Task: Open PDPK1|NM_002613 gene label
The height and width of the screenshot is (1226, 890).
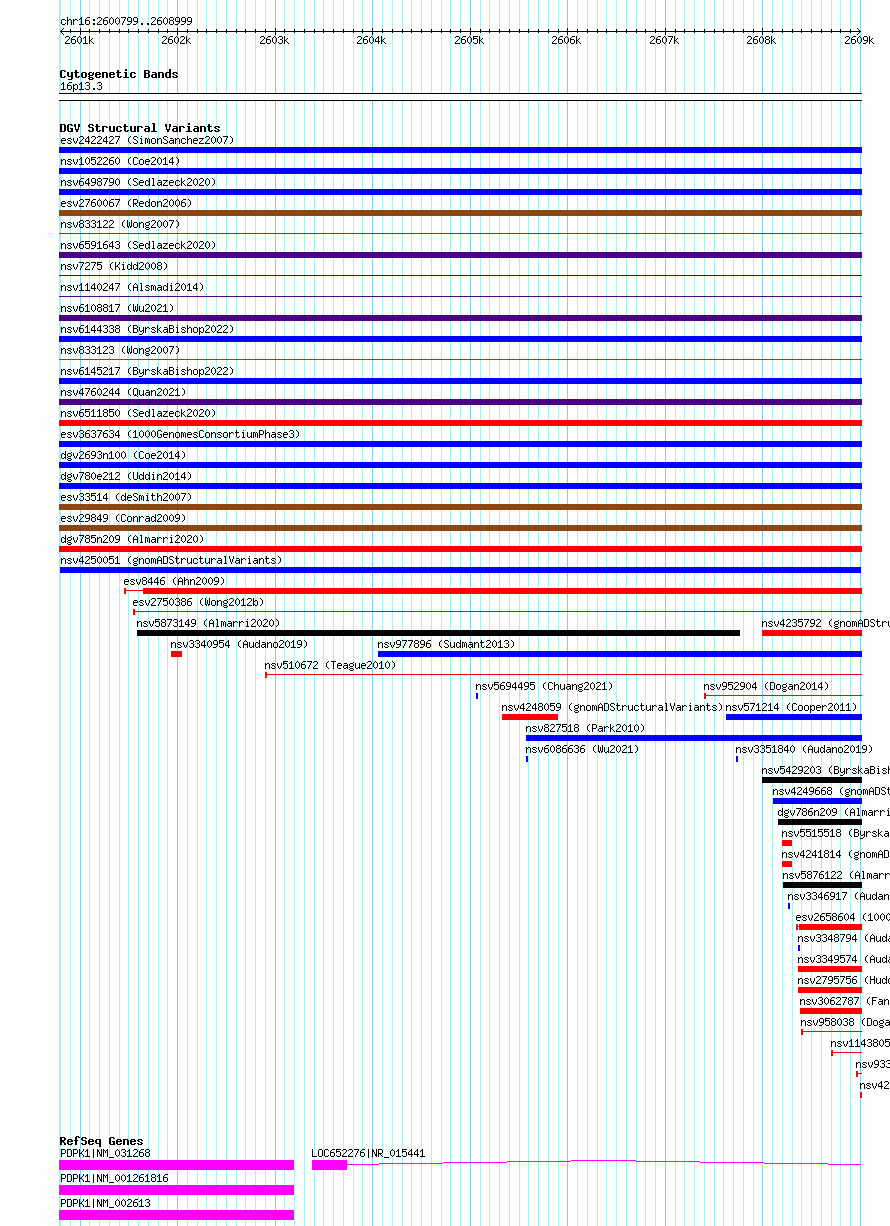Action: coord(105,1203)
